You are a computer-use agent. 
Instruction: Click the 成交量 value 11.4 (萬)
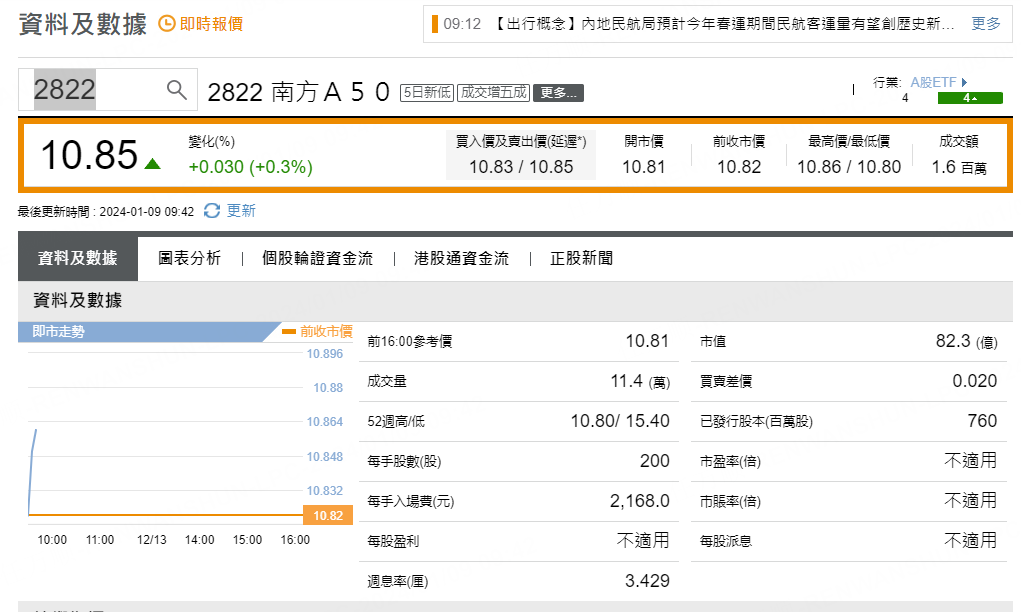click(x=640, y=381)
